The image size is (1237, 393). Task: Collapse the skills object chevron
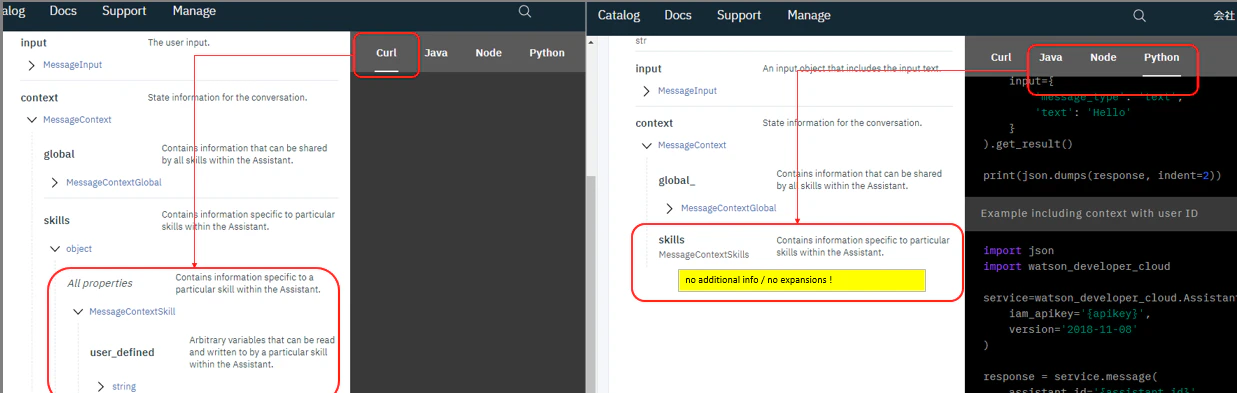tap(55, 249)
